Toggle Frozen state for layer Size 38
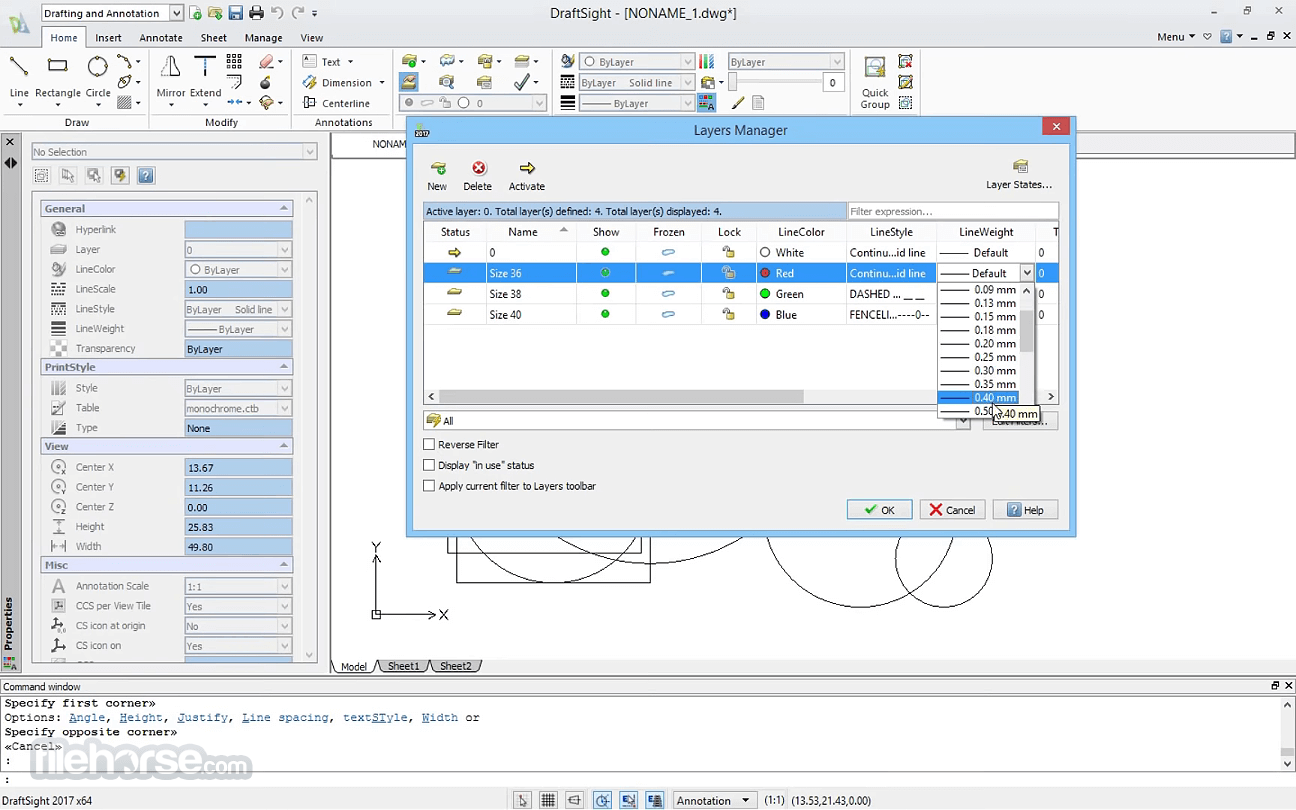The image size is (1296, 810). (x=668, y=294)
